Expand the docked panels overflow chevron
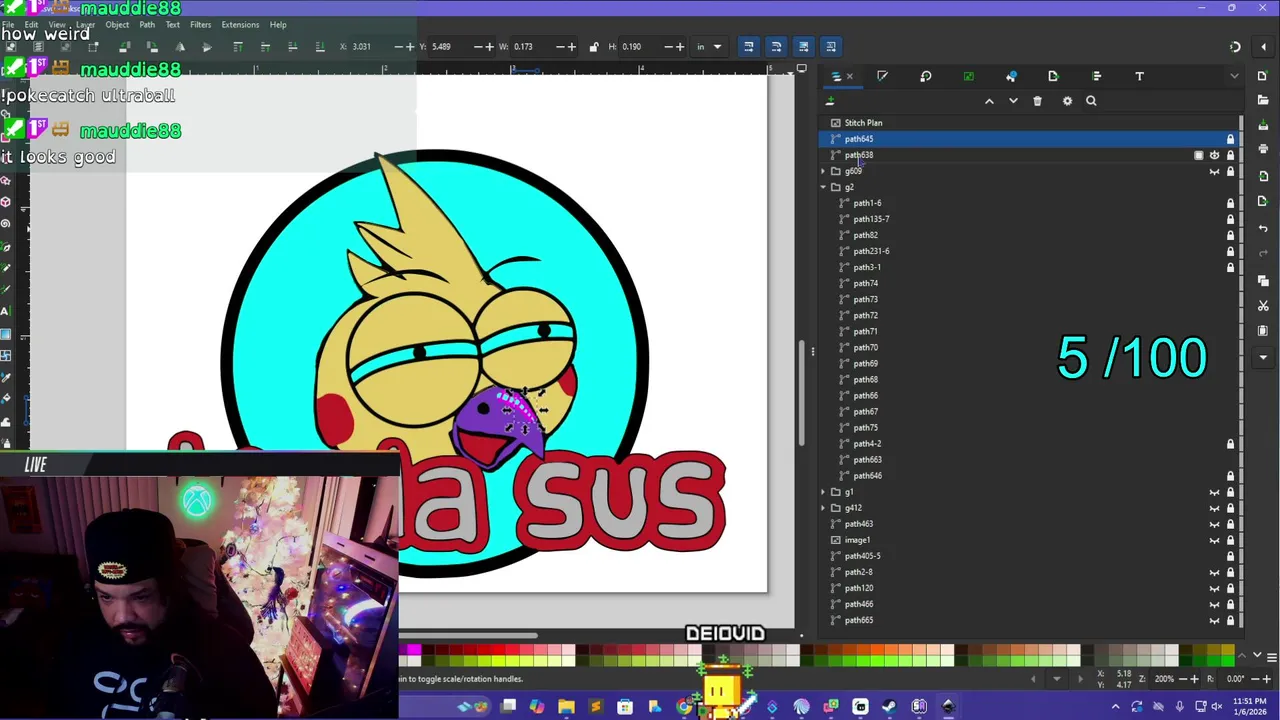This screenshot has height=720, width=1280. [x=1234, y=76]
